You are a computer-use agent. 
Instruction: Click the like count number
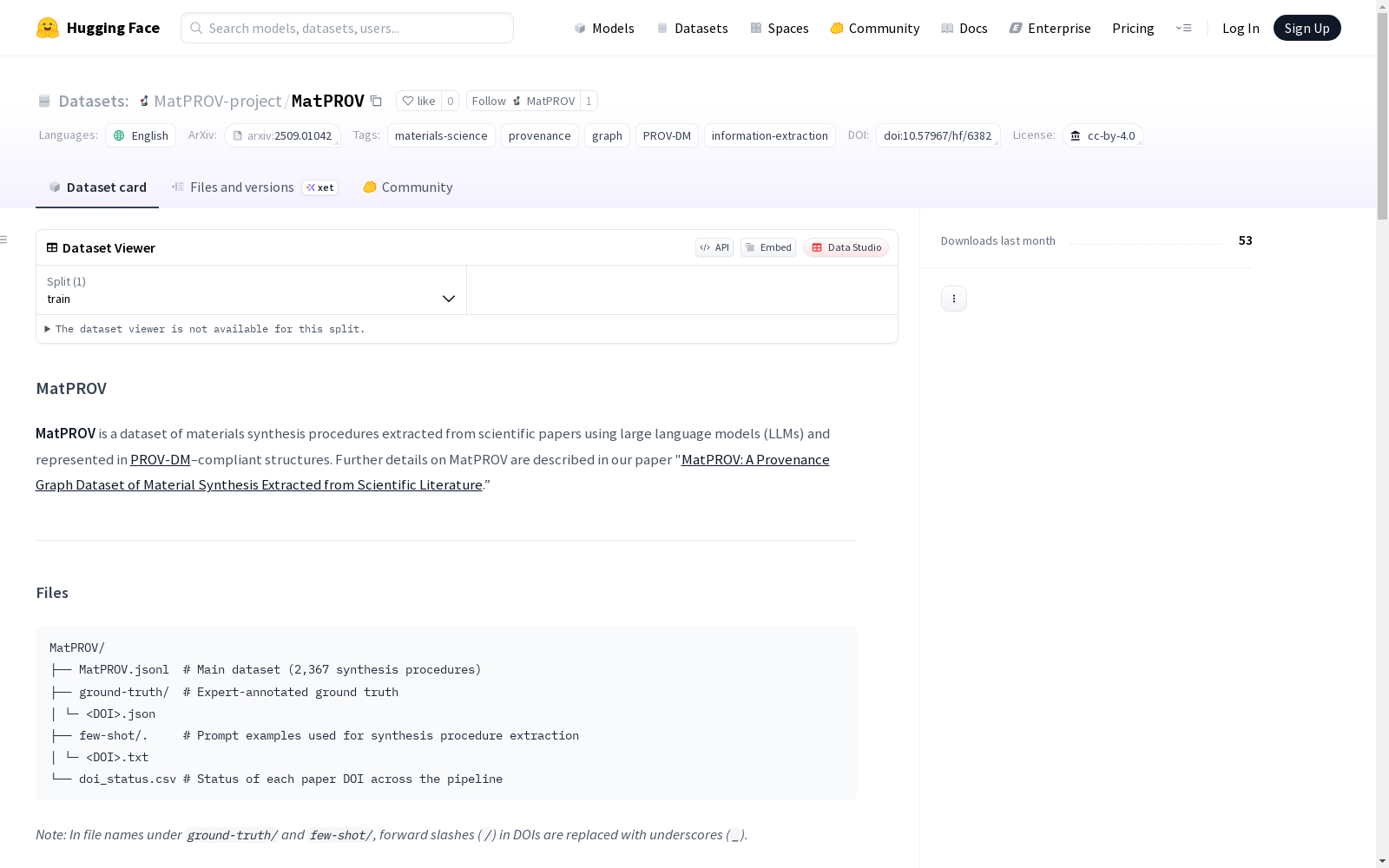(450, 101)
